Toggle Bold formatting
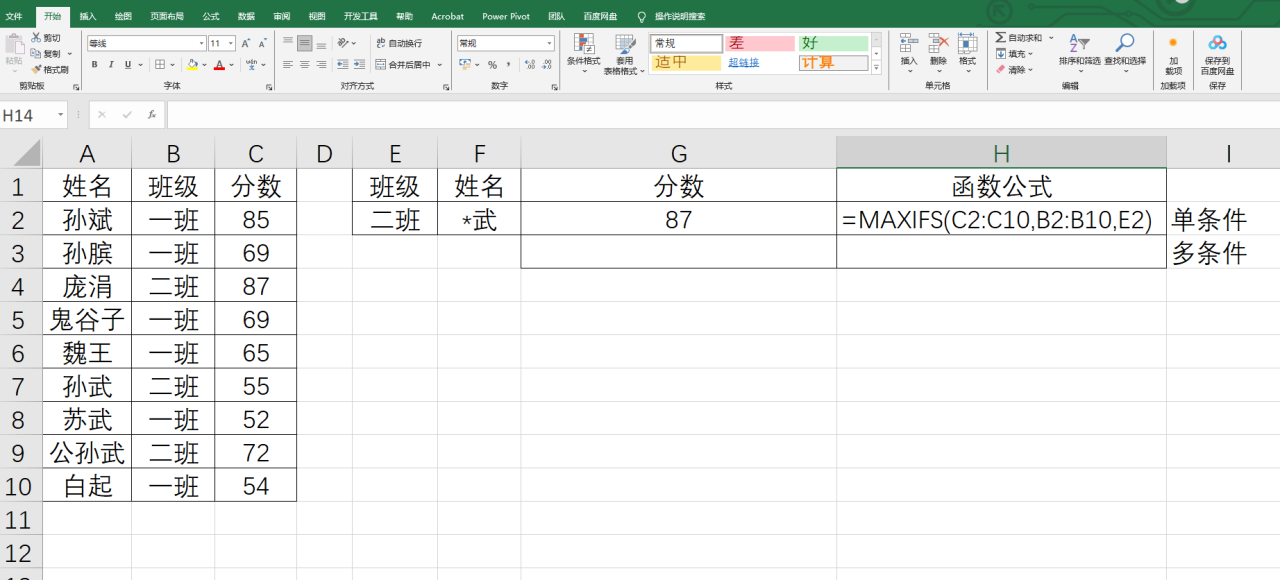The image size is (1280, 580). 95,65
